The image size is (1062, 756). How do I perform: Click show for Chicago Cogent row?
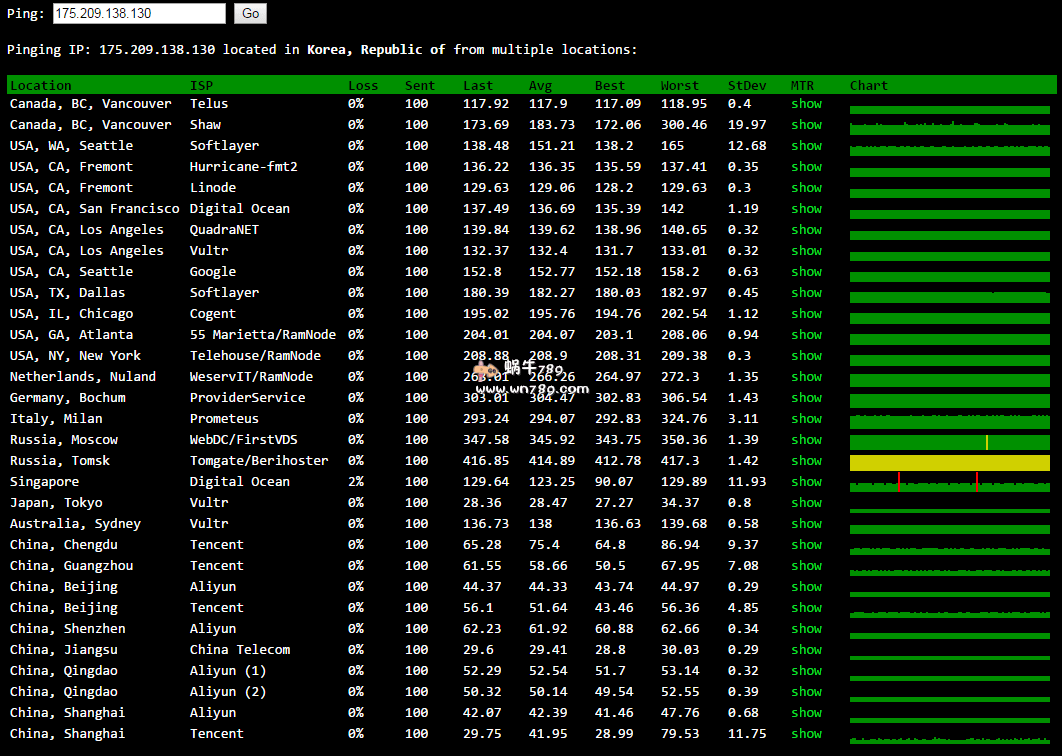(806, 314)
